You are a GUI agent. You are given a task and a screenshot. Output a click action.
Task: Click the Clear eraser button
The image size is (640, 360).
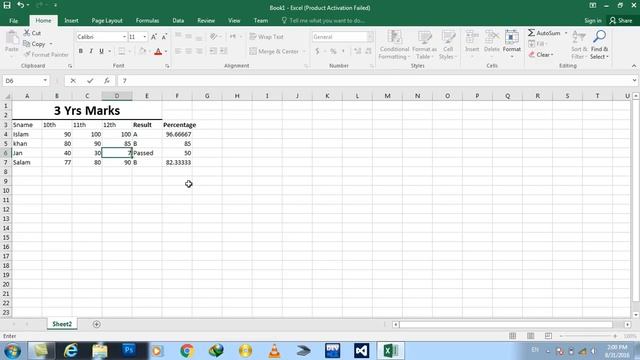541,54
